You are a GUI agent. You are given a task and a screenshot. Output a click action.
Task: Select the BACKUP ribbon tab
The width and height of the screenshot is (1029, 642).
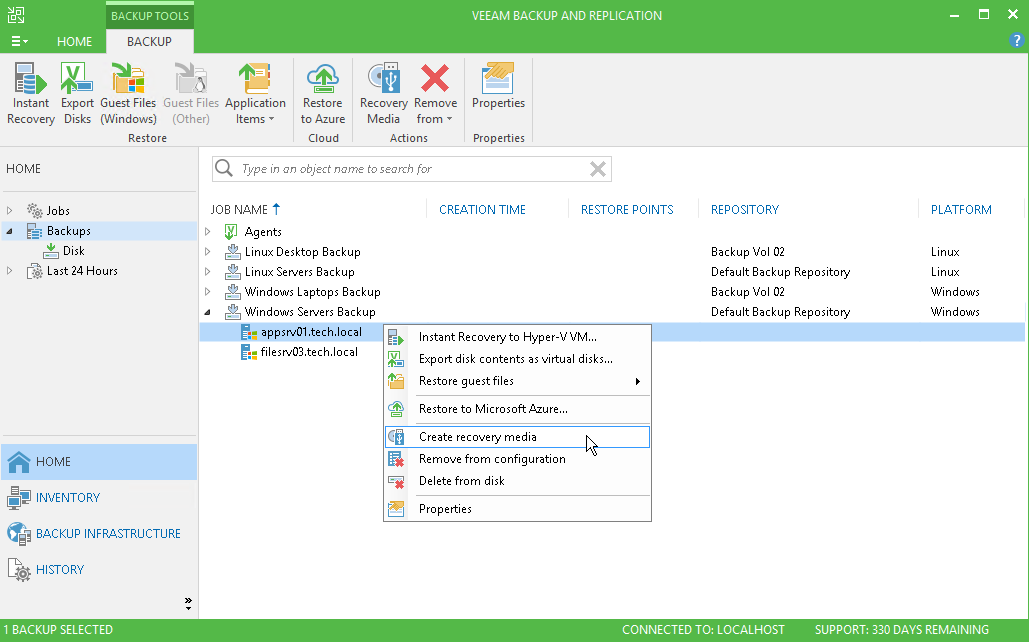coord(149,41)
